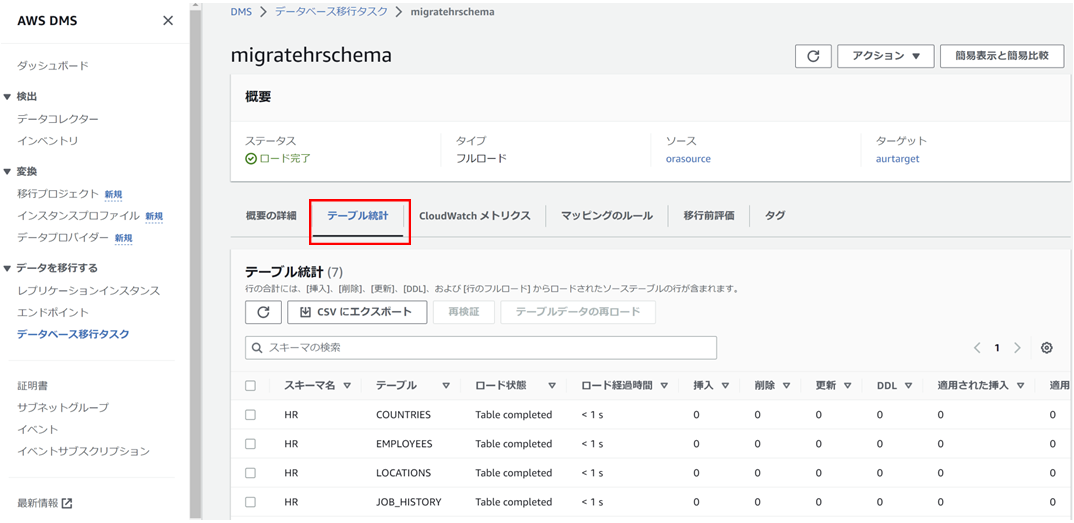Switch to タグ tab
This screenshot has height=523, width=1074.
click(775, 216)
